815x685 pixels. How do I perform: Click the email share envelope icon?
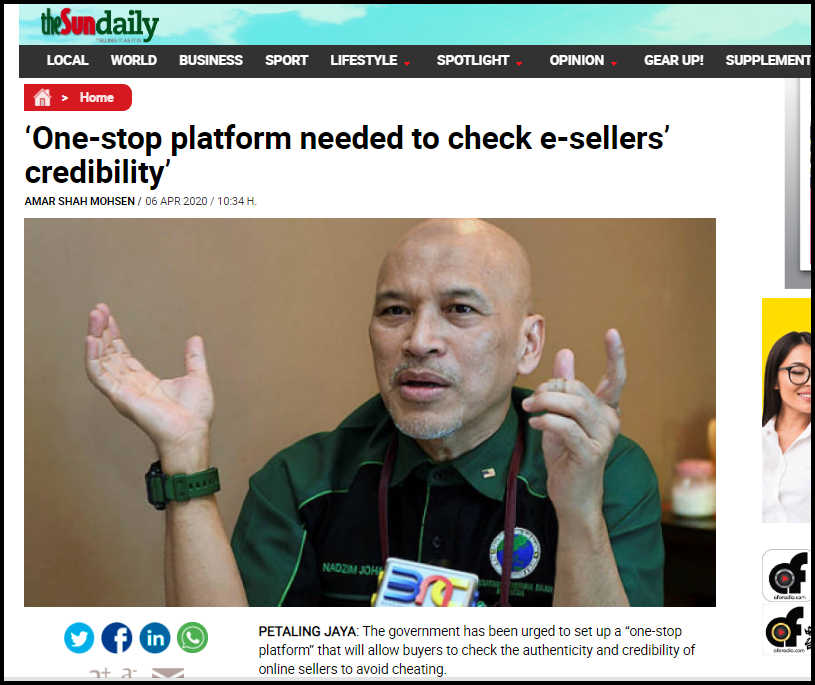tap(168, 673)
